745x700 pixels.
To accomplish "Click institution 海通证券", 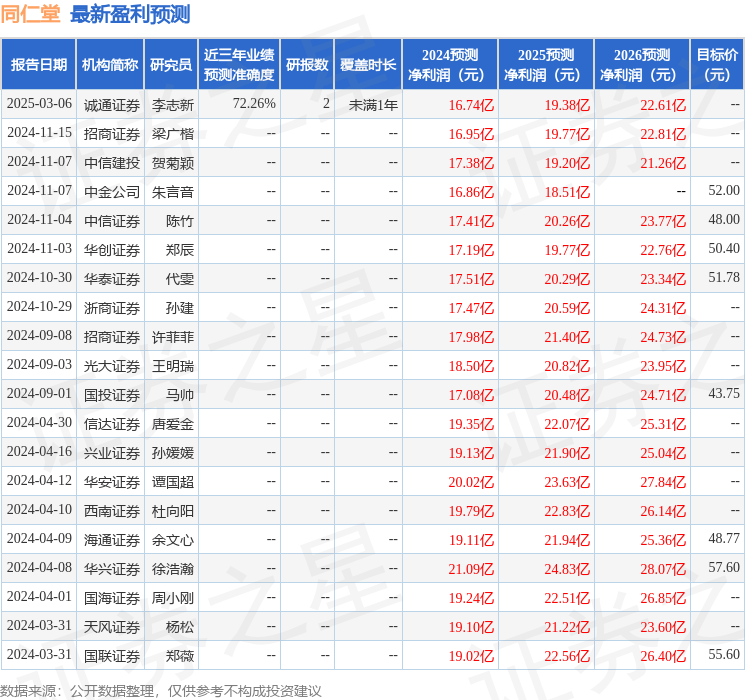I will point(112,540).
